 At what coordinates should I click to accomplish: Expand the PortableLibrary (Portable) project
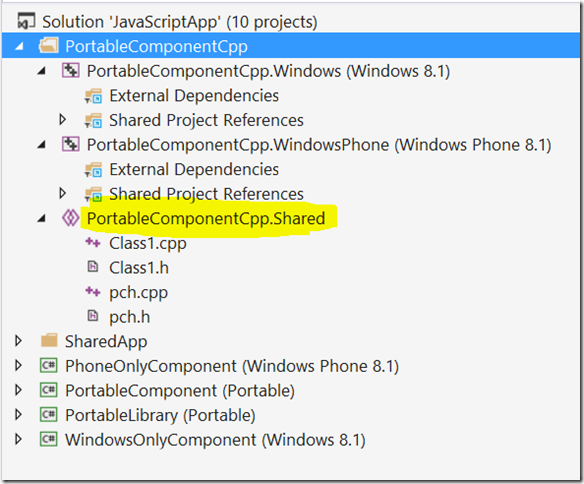click(x=18, y=414)
